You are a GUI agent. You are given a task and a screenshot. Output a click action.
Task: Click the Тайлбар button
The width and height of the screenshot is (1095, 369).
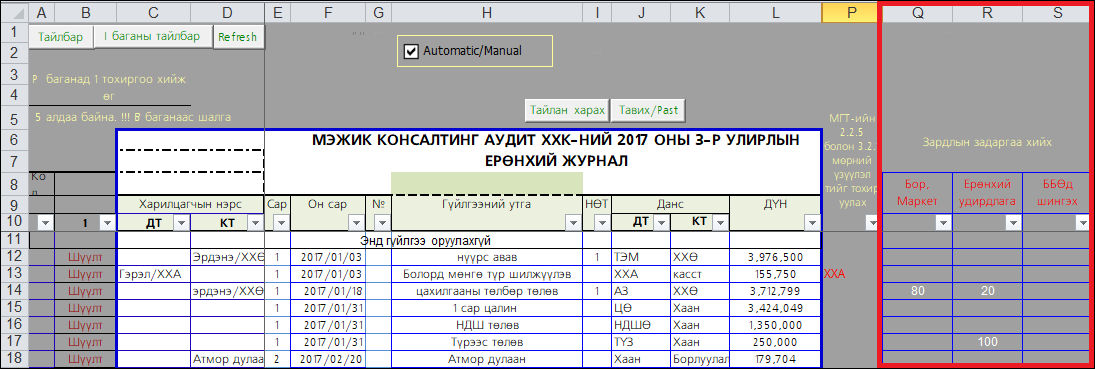(x=61, y=36)
